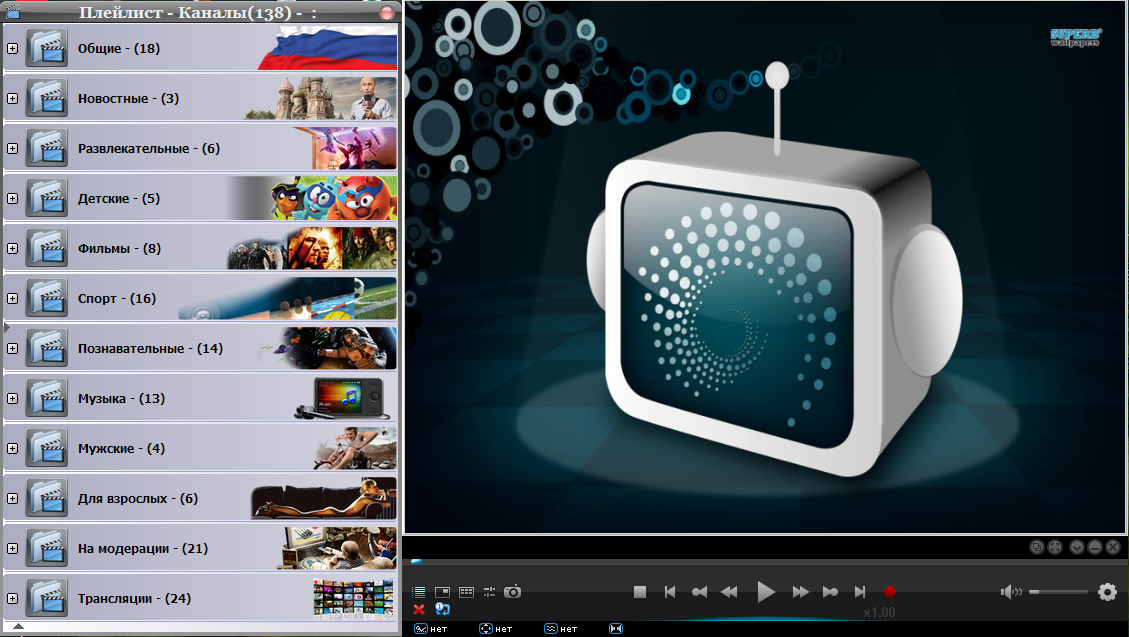1129x637 pixels.
Task: Select the Развлекательные - (6) category
Action: 200,148
